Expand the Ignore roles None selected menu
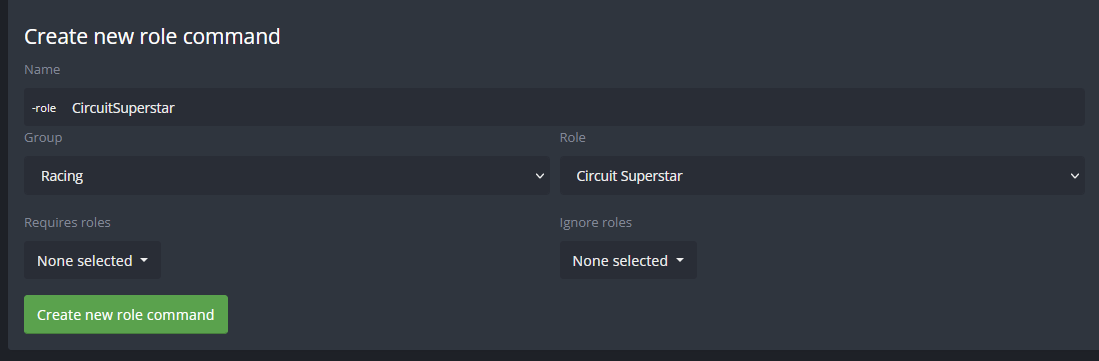Screen dimensions: 1099x361 click(628, 260)
